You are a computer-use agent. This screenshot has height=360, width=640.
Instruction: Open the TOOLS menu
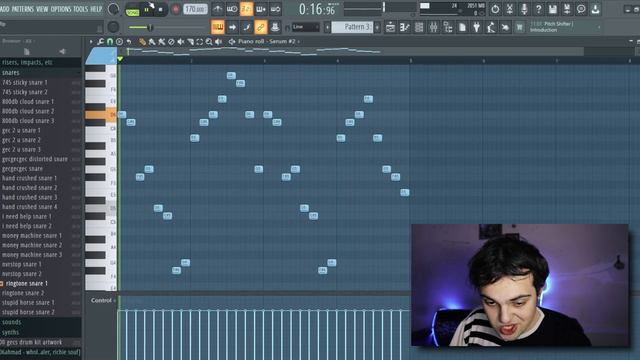tap(80, 9)
